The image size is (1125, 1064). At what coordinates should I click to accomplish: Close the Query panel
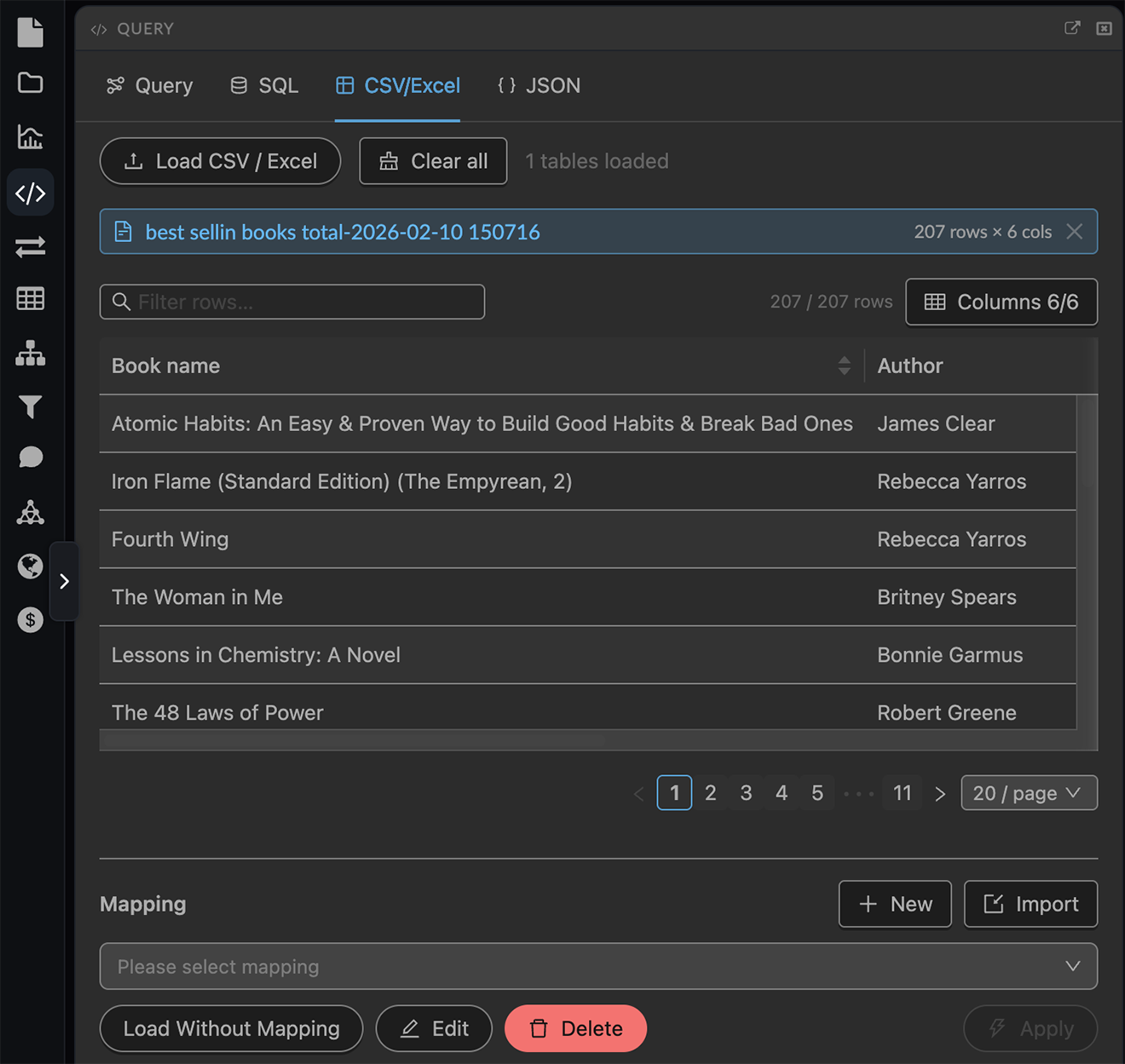[1104, 28]
